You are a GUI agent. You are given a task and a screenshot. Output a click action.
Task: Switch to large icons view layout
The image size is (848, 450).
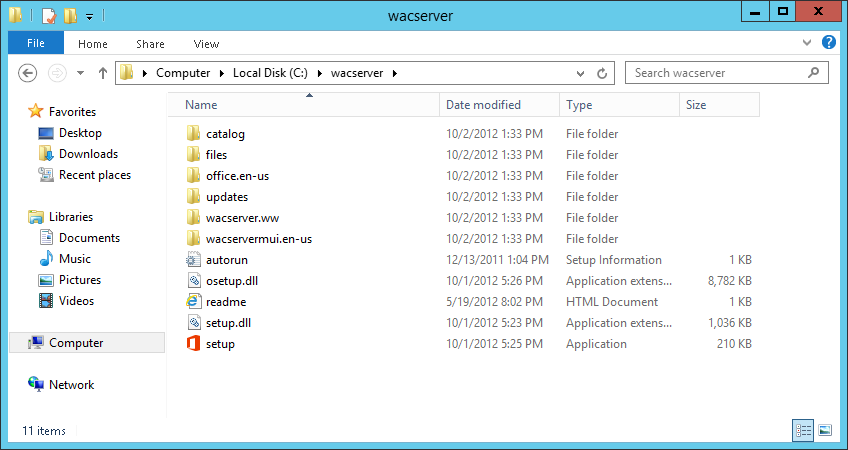coord(825,431)
